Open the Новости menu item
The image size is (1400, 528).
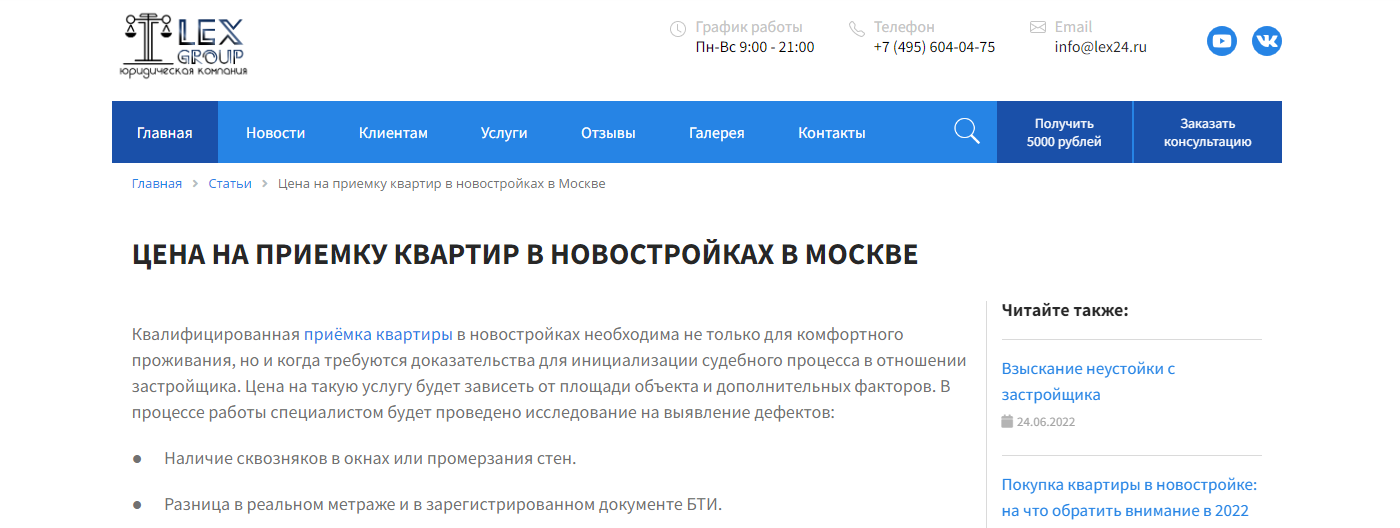tap(276, 132)
